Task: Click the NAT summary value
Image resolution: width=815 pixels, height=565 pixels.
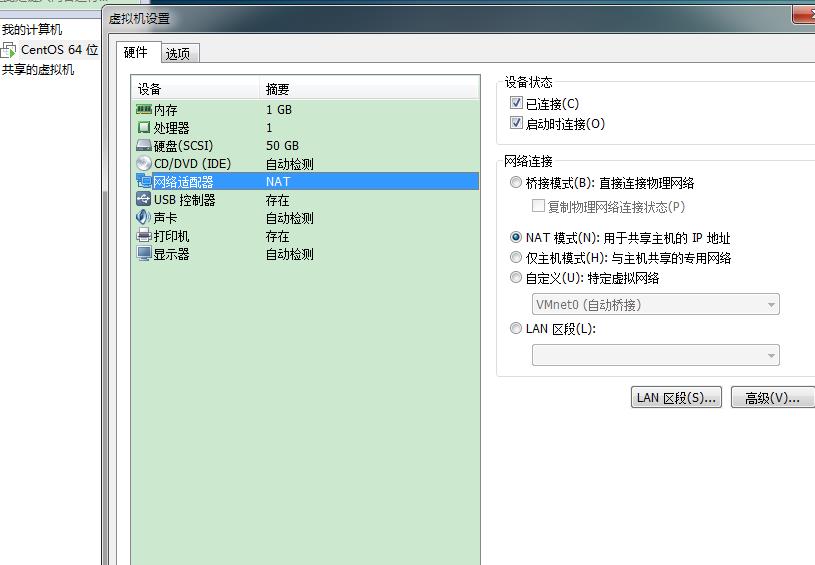Action: [278, 182]
